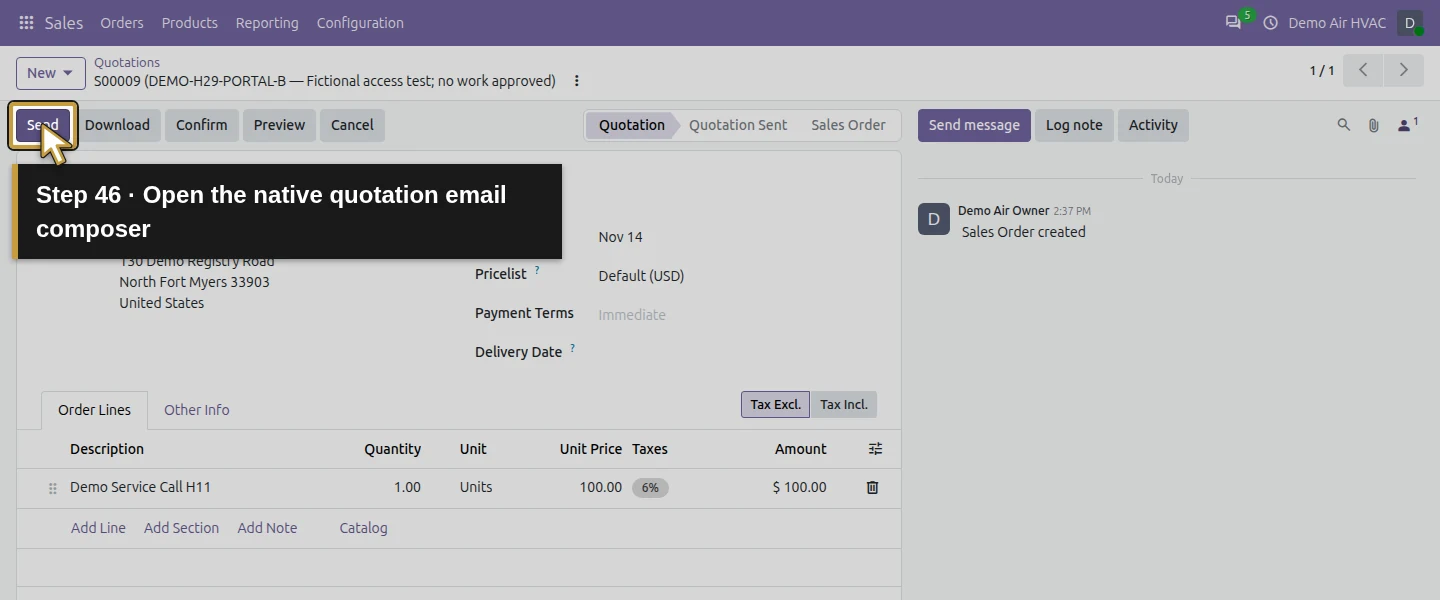1440x600 pixels.
Task: Click the pager 1 / 1 counter
Action: [1322, 71]
